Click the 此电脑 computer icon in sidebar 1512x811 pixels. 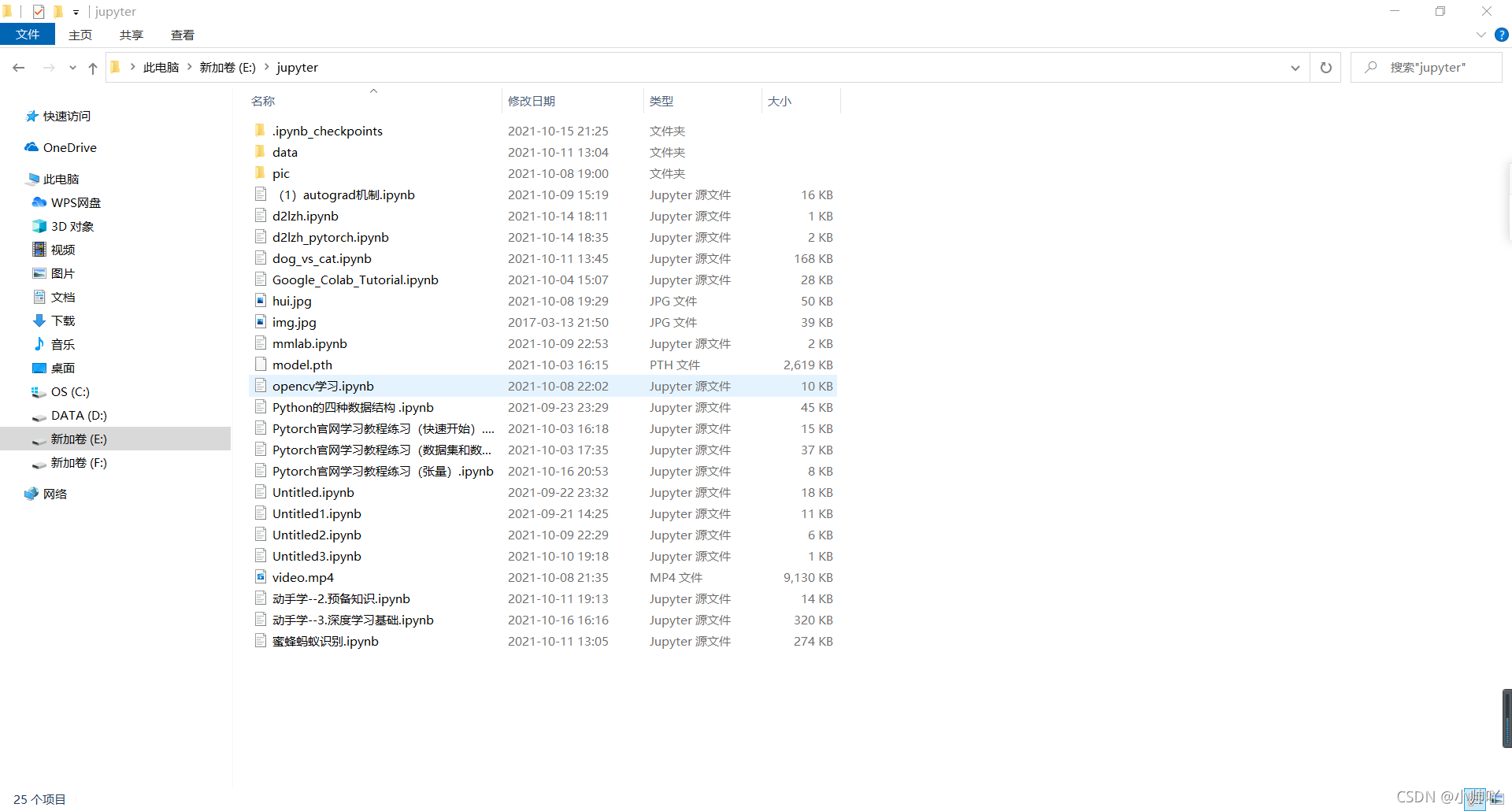click(33, 179)
